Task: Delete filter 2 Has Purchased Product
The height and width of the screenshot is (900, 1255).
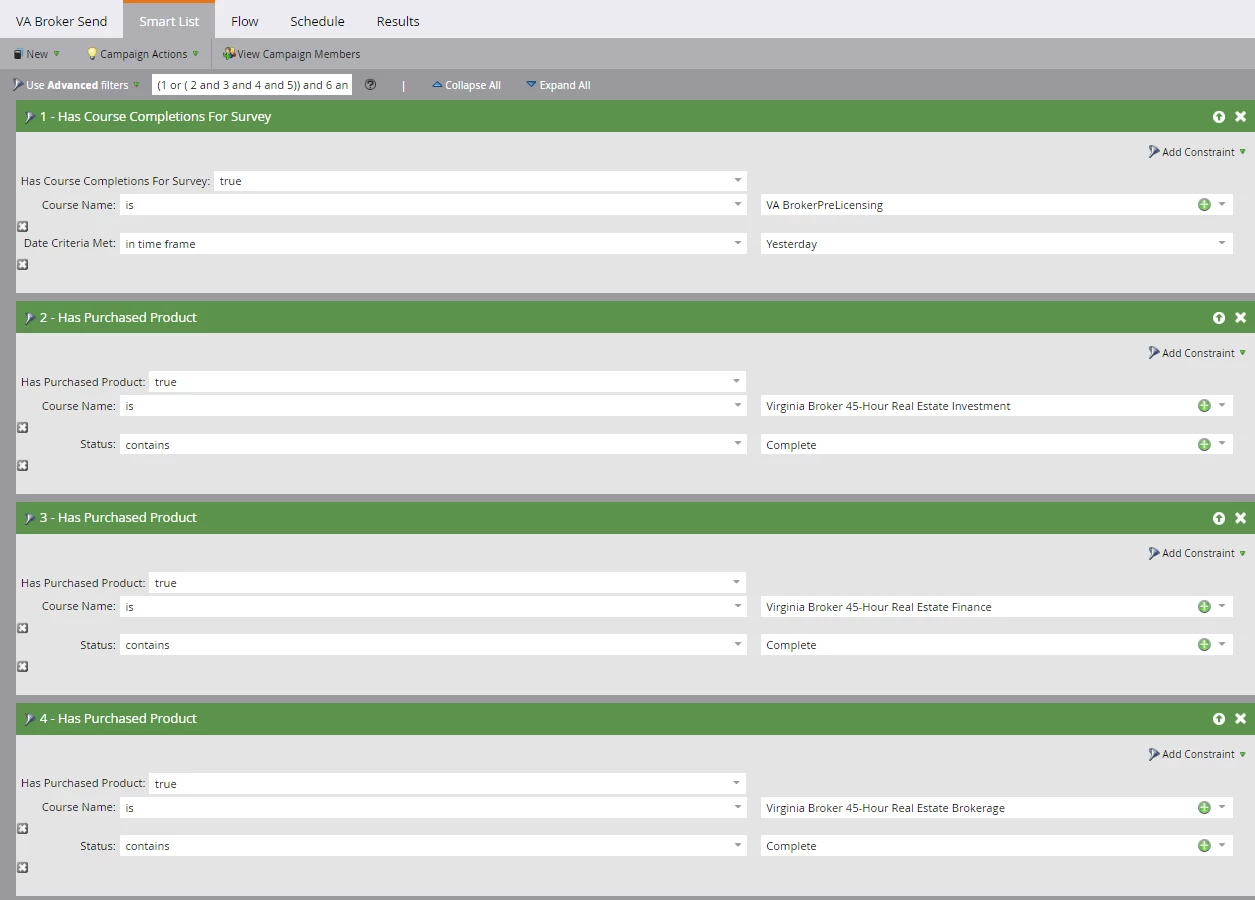Action: [1241, 318]
